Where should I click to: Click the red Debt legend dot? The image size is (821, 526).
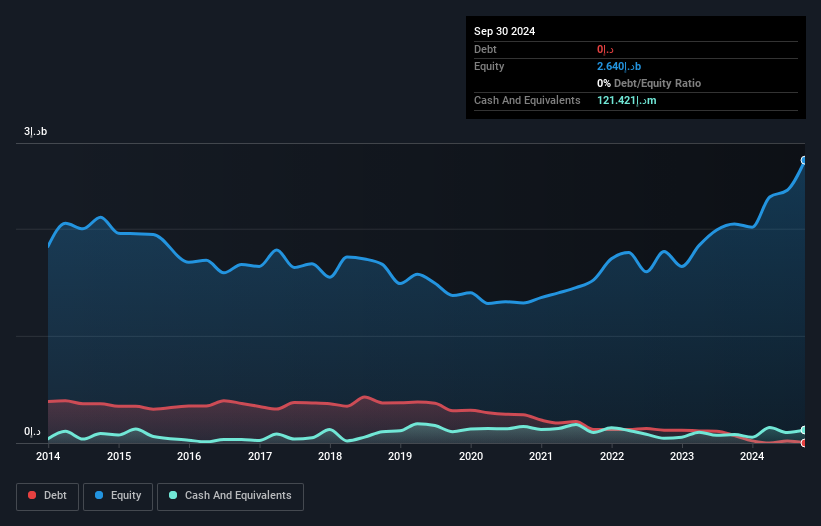click(33, 496)
